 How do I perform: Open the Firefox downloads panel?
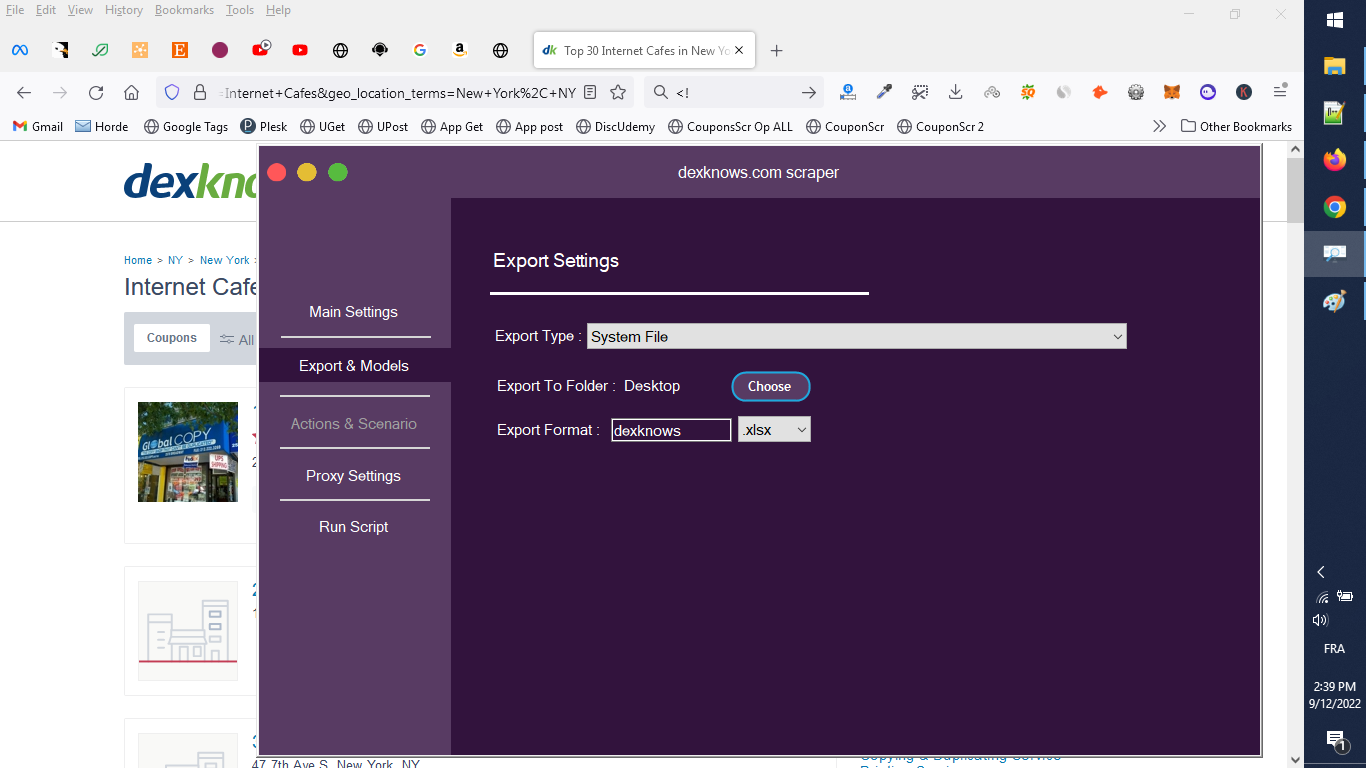pos(956,93)
